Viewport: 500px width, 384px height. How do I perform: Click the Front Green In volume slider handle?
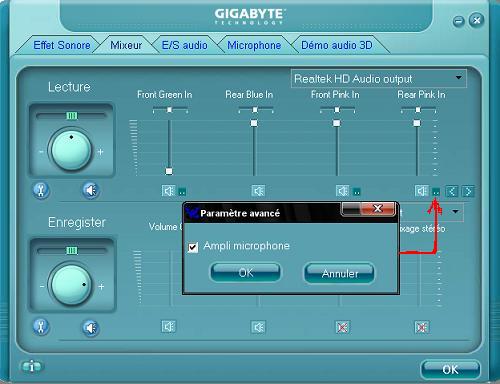(x=169, y=171)
